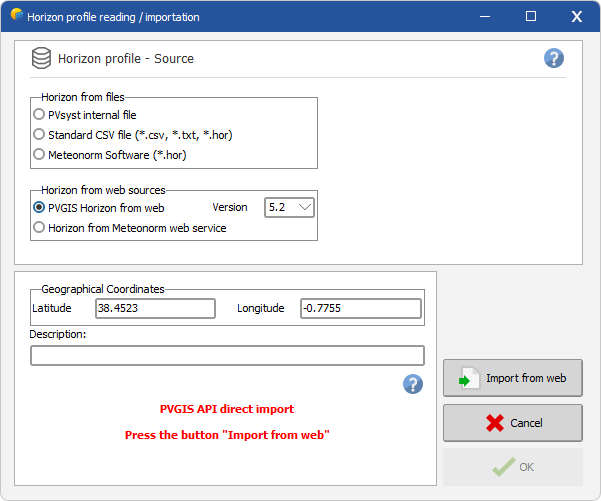Click the 'Horizon from files' label

(83, 97)
